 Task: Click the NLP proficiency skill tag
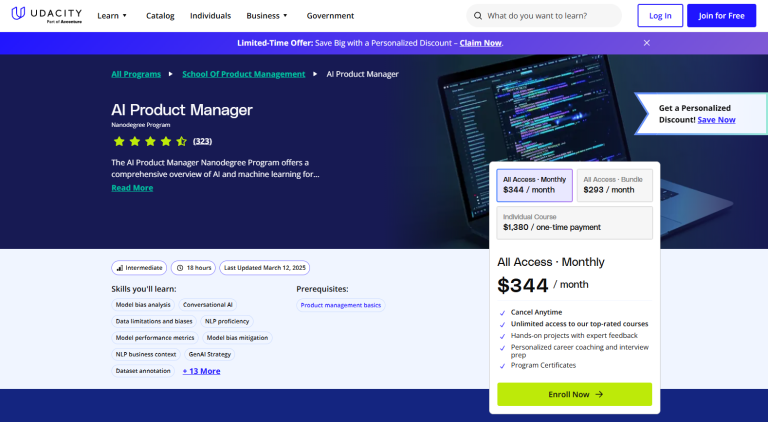pos(227,322)
